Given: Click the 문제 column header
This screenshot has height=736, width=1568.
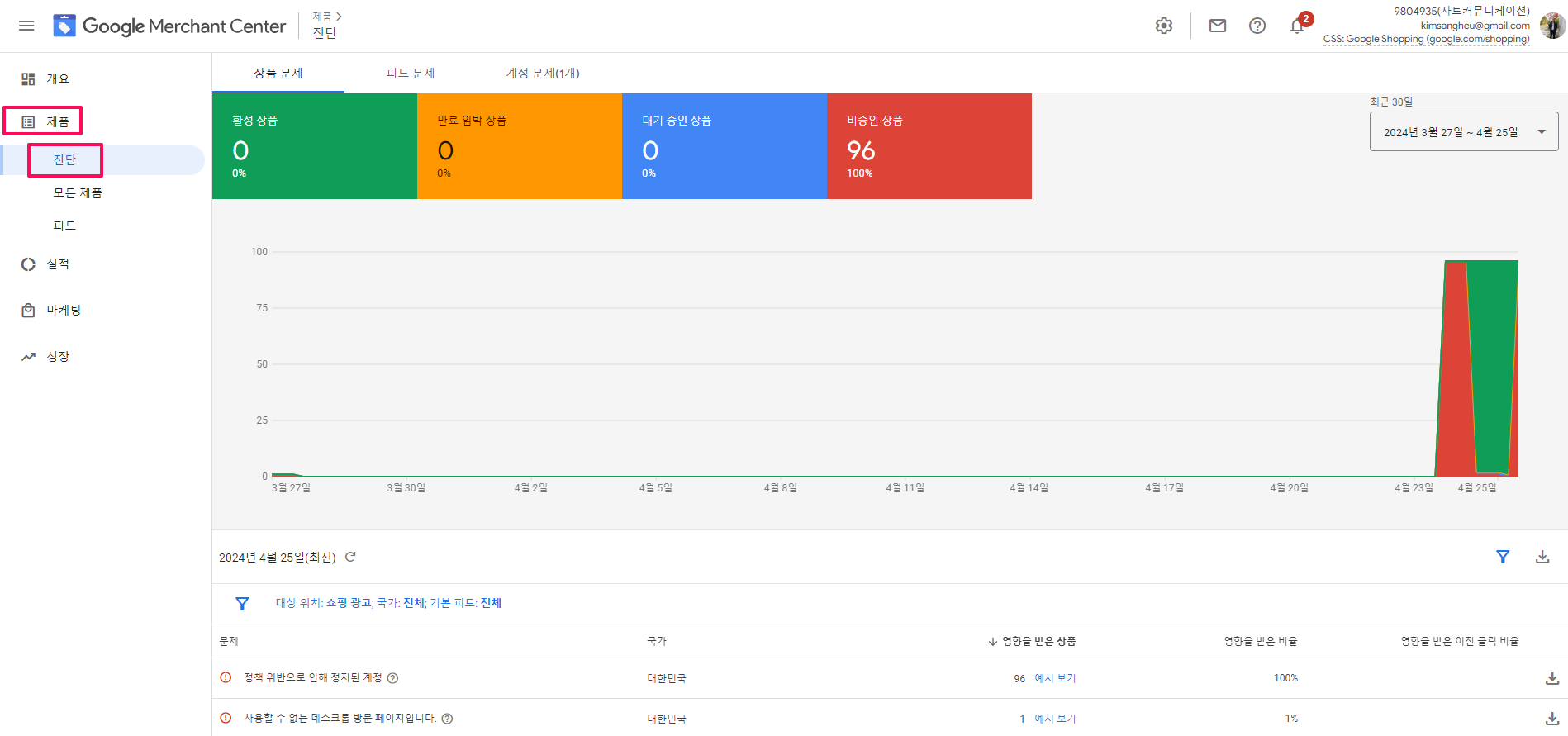Looking at the screenshot, I should pos(229,642).
